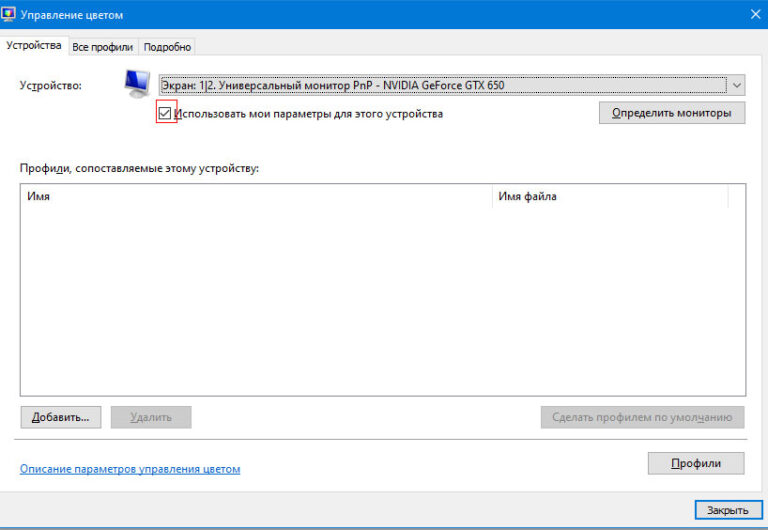
Task: Click the monitor icon next to Устройство
Action: 137,83
